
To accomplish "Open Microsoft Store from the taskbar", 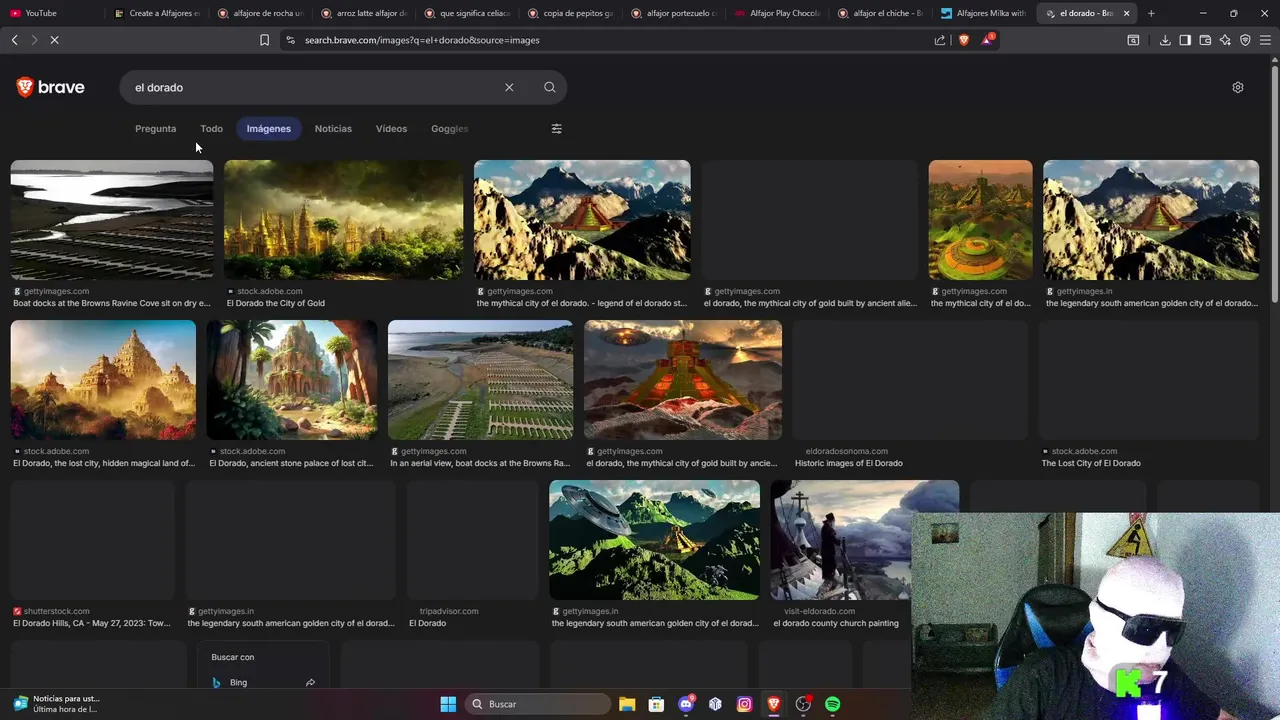I will click(x=656, y=704).
